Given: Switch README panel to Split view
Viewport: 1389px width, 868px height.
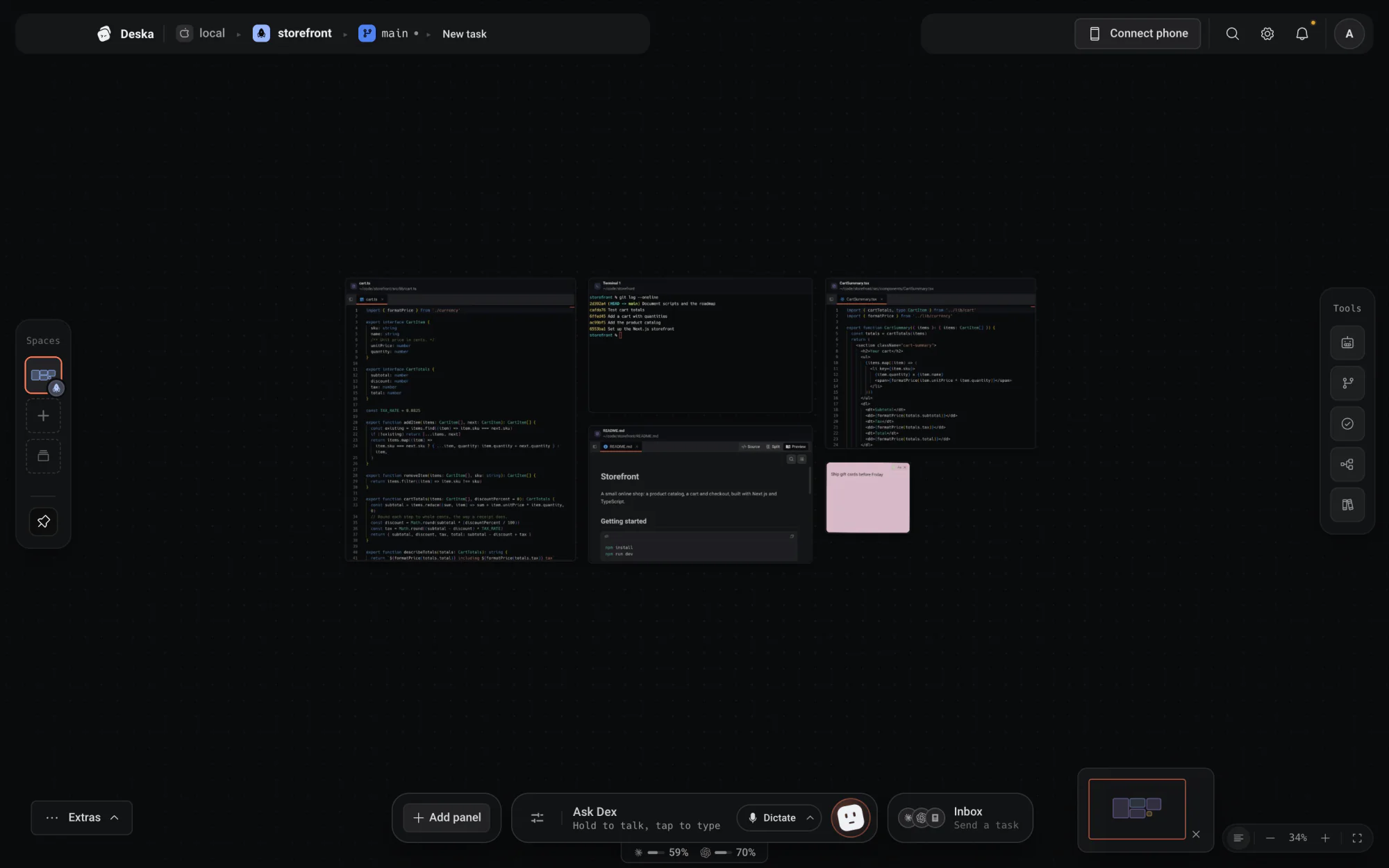Looking at the screenshot, I should tap(773, 446).
